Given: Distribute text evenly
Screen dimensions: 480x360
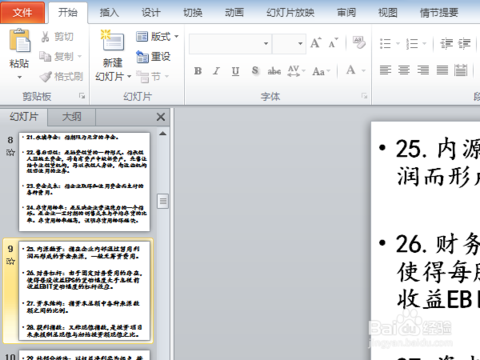Looking at the screenshot, I should click(461, 70).
